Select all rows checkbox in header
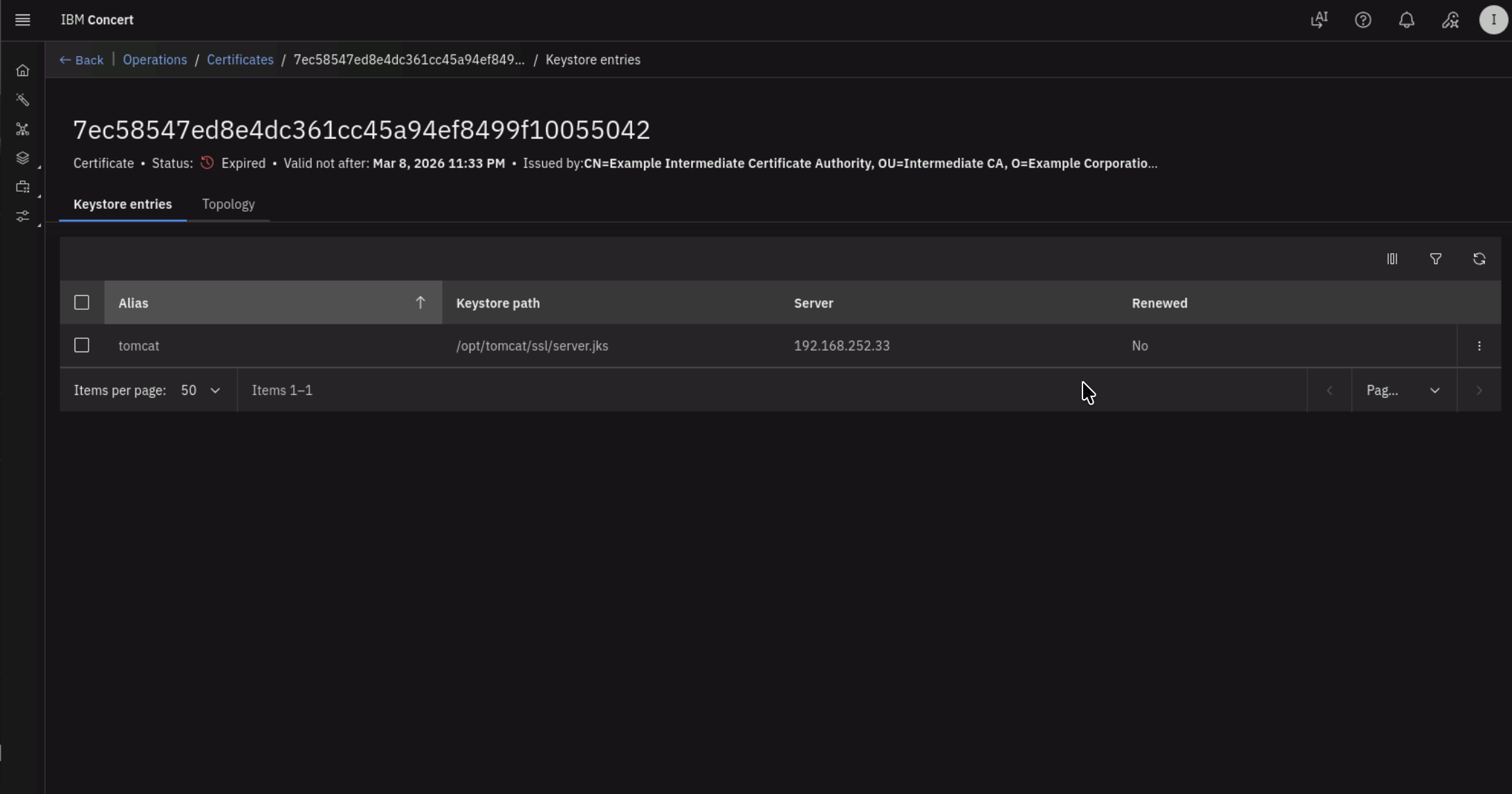Viewport: 1512px width, 794px height. [x=82, y=302]
